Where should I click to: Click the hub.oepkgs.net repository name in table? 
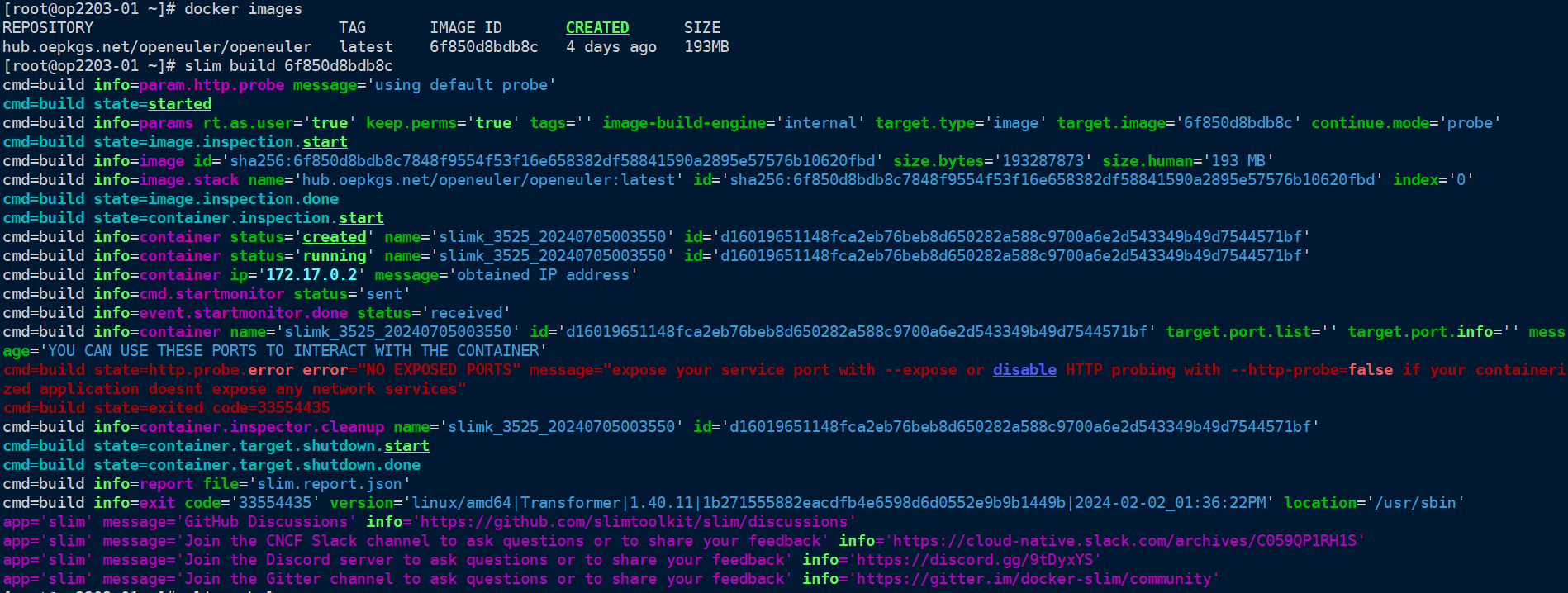tap(157, 47)
